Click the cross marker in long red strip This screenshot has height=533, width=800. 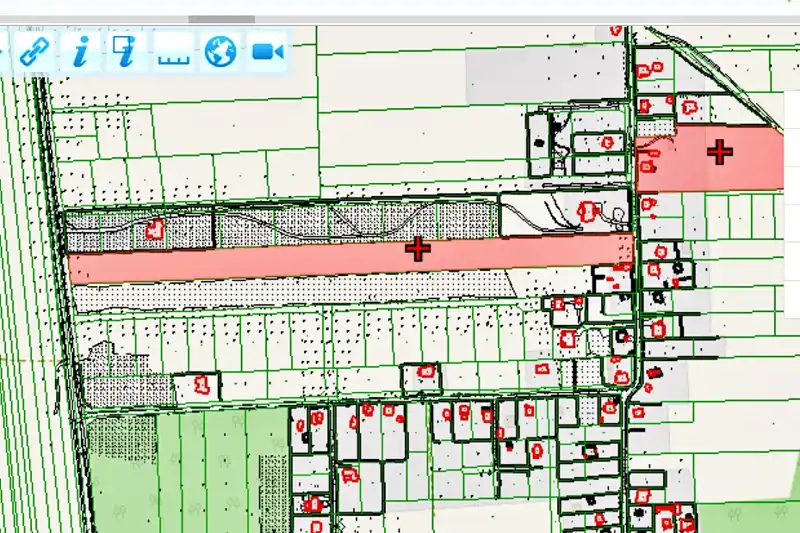(418, 249)
